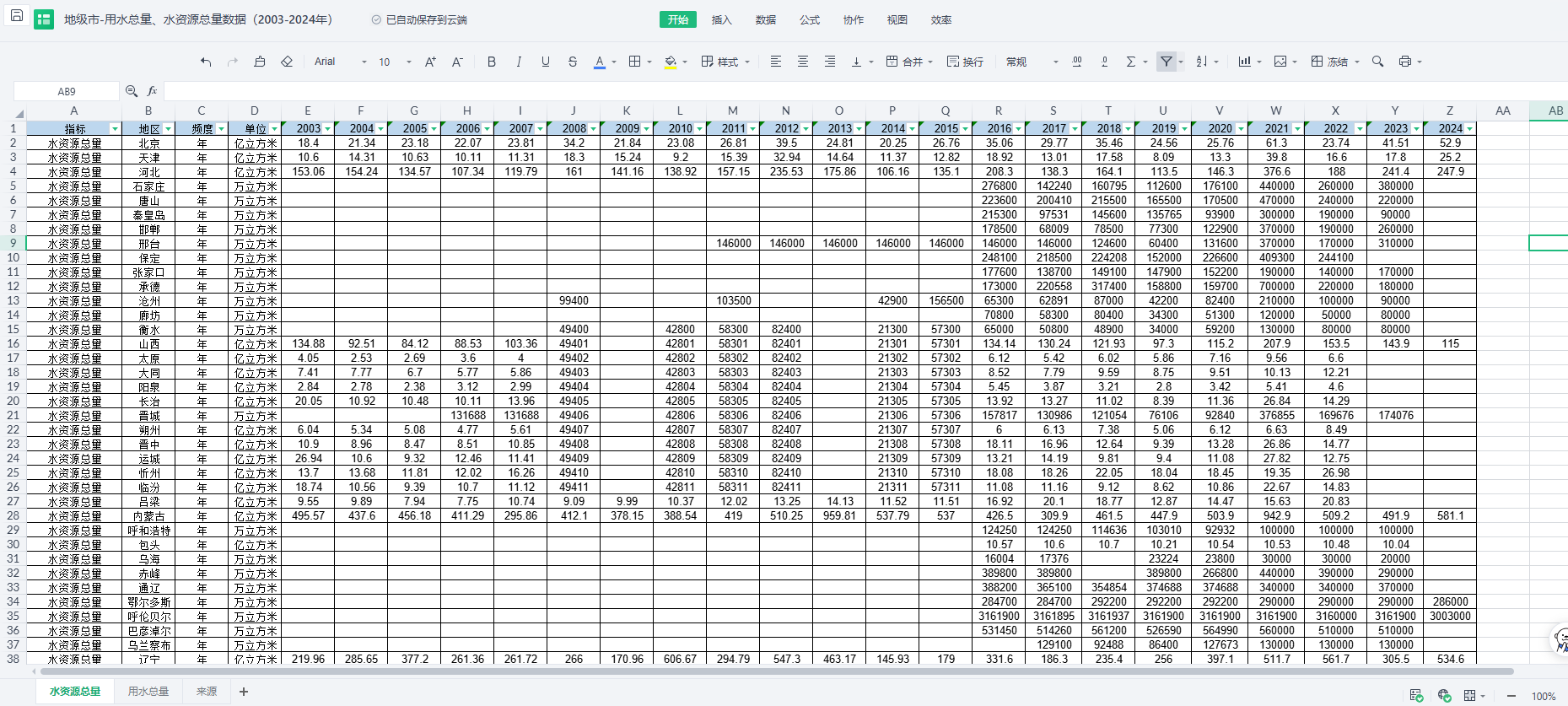This screenshot has height=706, width=1568.
Task: Set vertical alignment
Action: click(857, 62)
